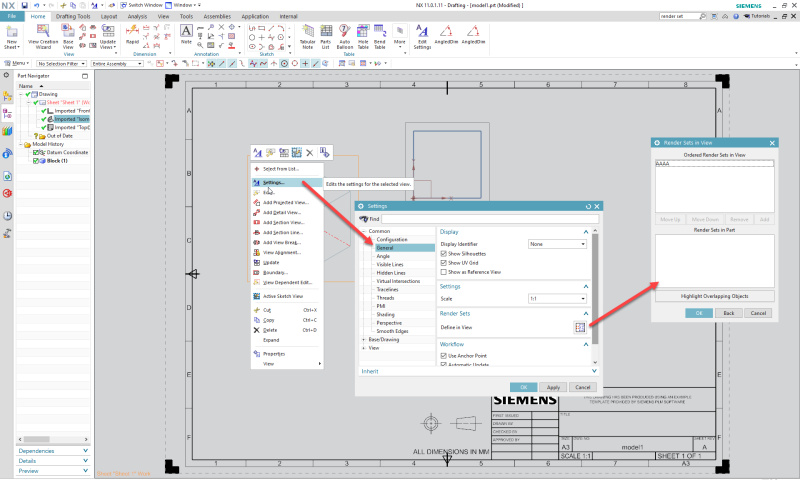Select the AAAA render set entry
This screenshot has height=480, width=800.
[714, 164]
